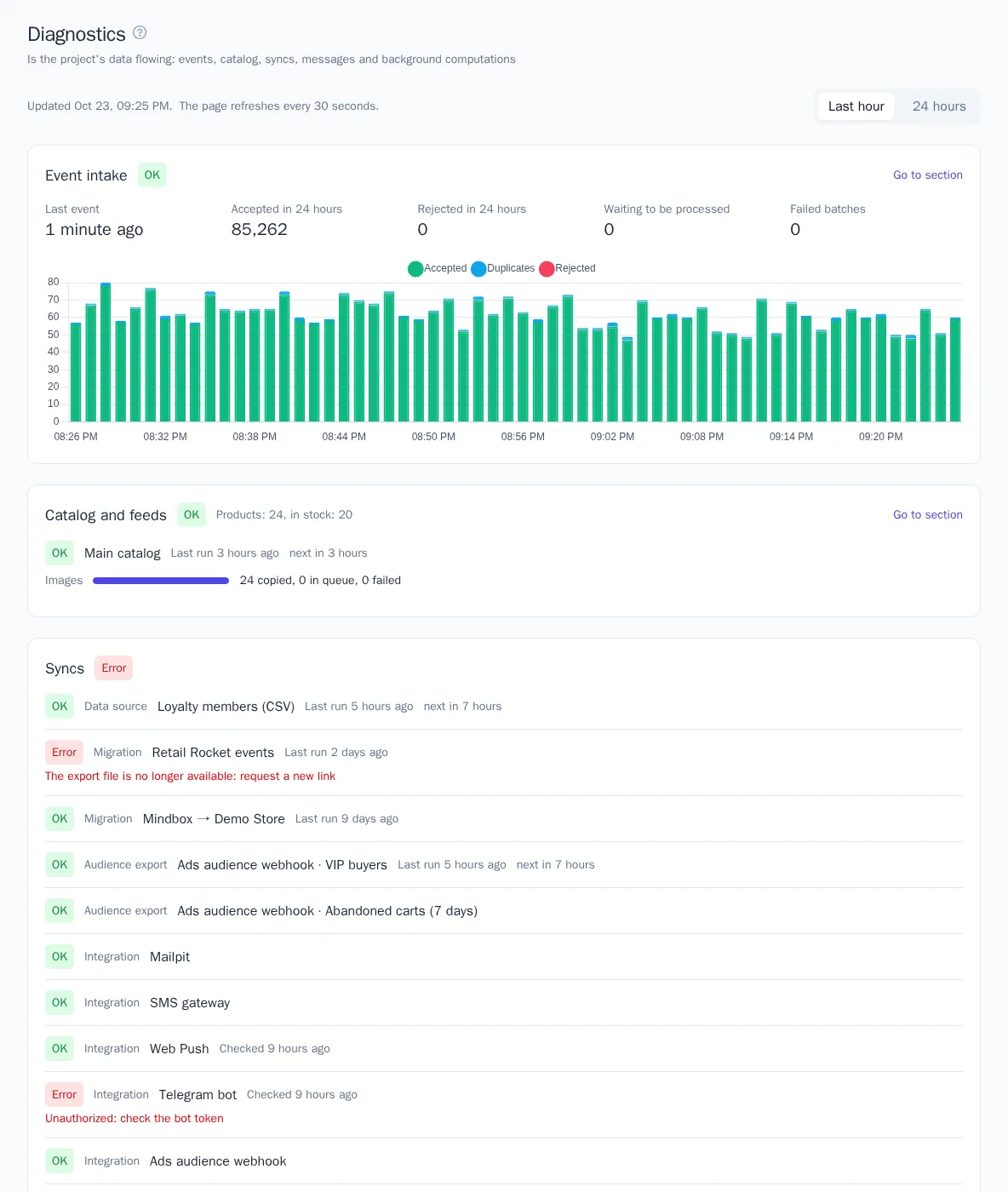
Task: Click the Accepted in 24 hours value 85,262
Action: (x=259, y=229)
